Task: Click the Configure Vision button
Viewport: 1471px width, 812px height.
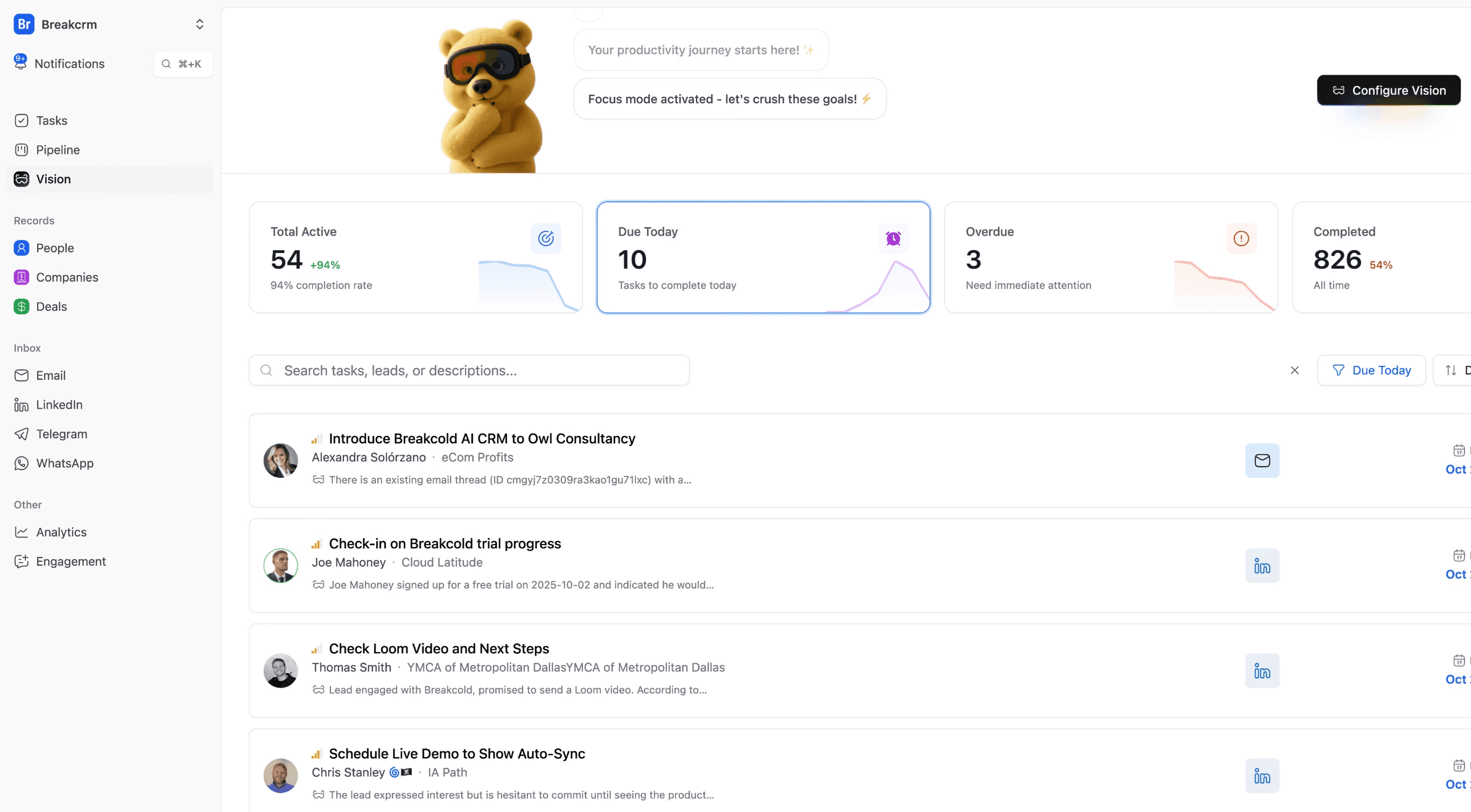Action: pyautogui.click(x=1389, y=90)
